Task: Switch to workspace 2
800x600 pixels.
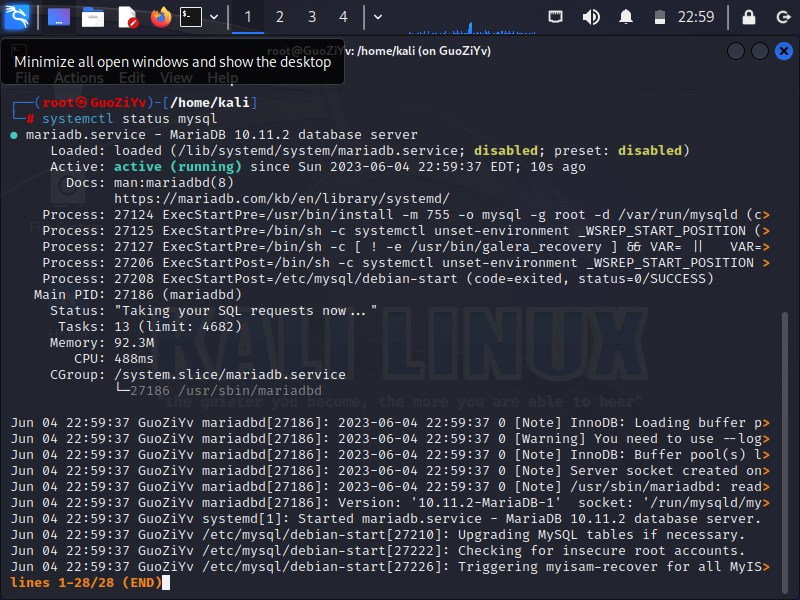Action: pyautogui.click(x=280, y=17)
